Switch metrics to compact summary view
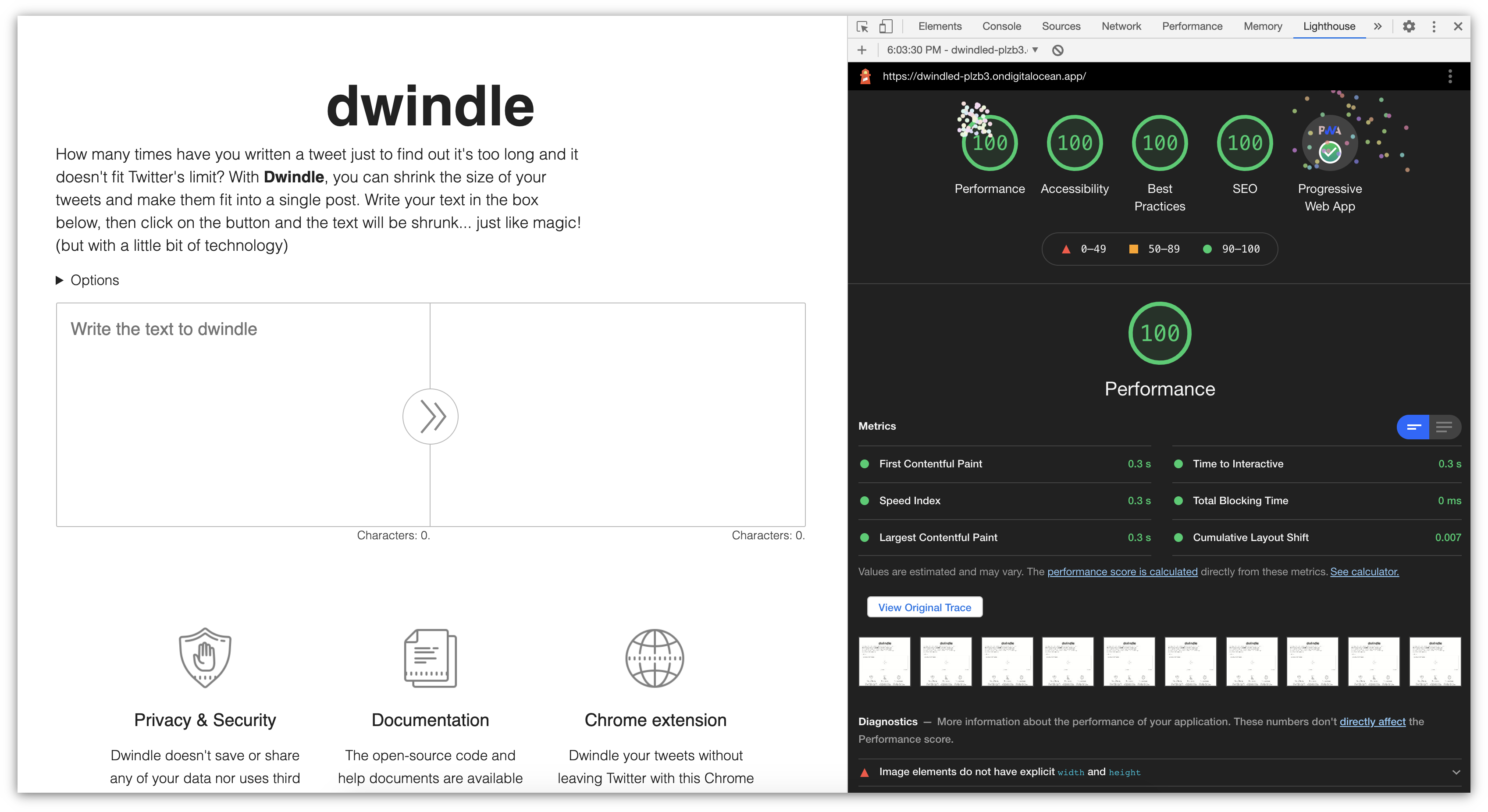The image size is (1488, 812). pos(1413,427)
